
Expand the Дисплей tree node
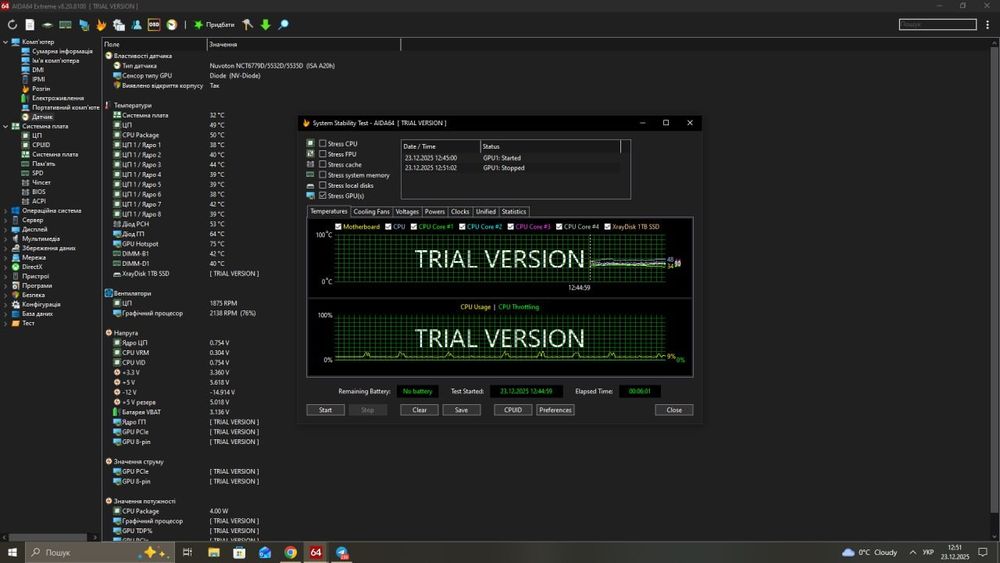6,229
